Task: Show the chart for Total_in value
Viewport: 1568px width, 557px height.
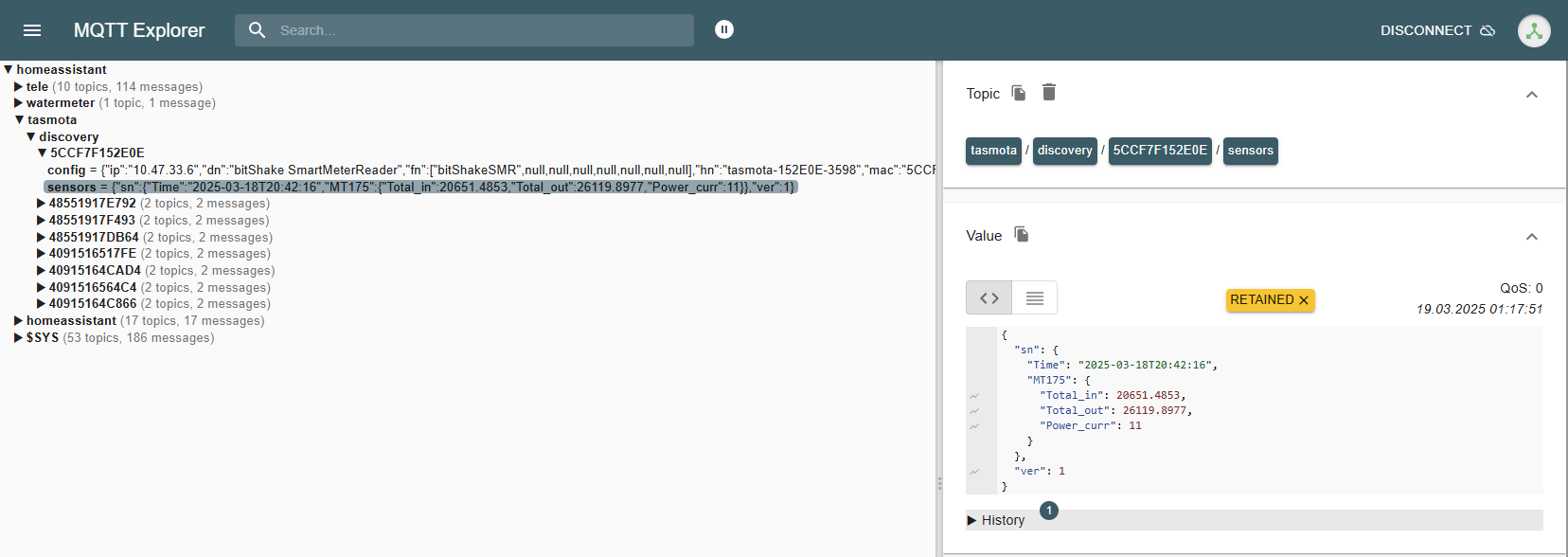Action: click(974, 396)
